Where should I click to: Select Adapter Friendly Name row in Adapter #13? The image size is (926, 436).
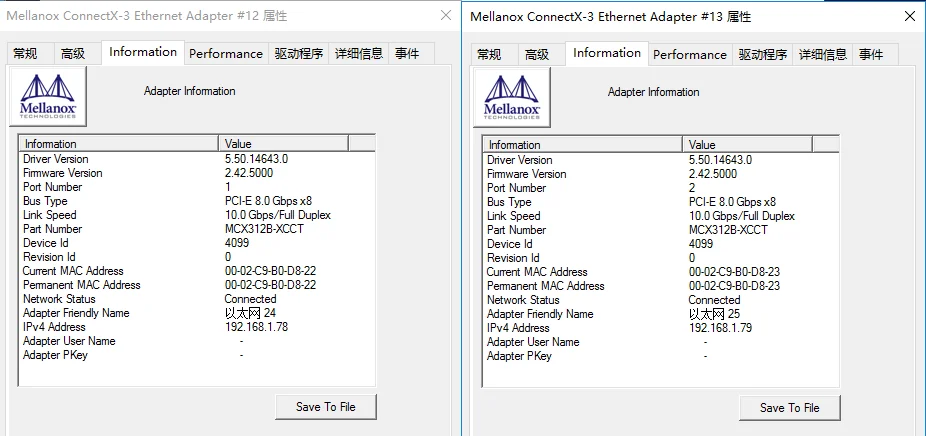click(661, 314)
